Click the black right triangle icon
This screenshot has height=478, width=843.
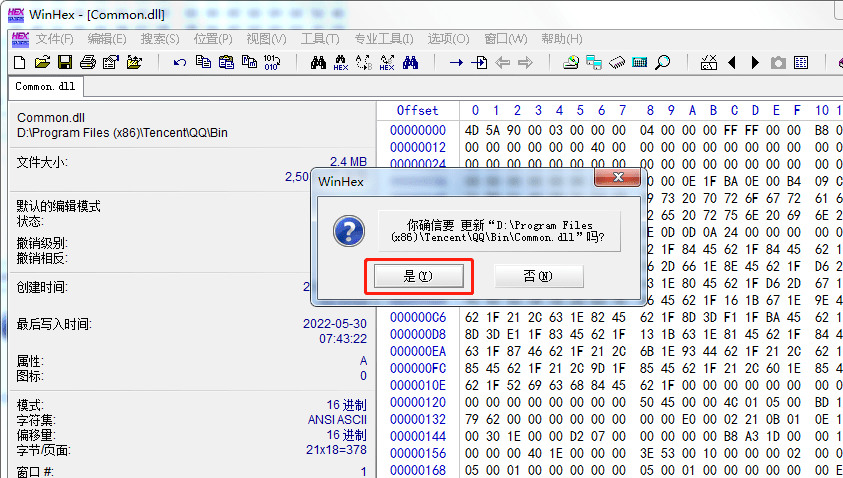(x=755, y=63)
